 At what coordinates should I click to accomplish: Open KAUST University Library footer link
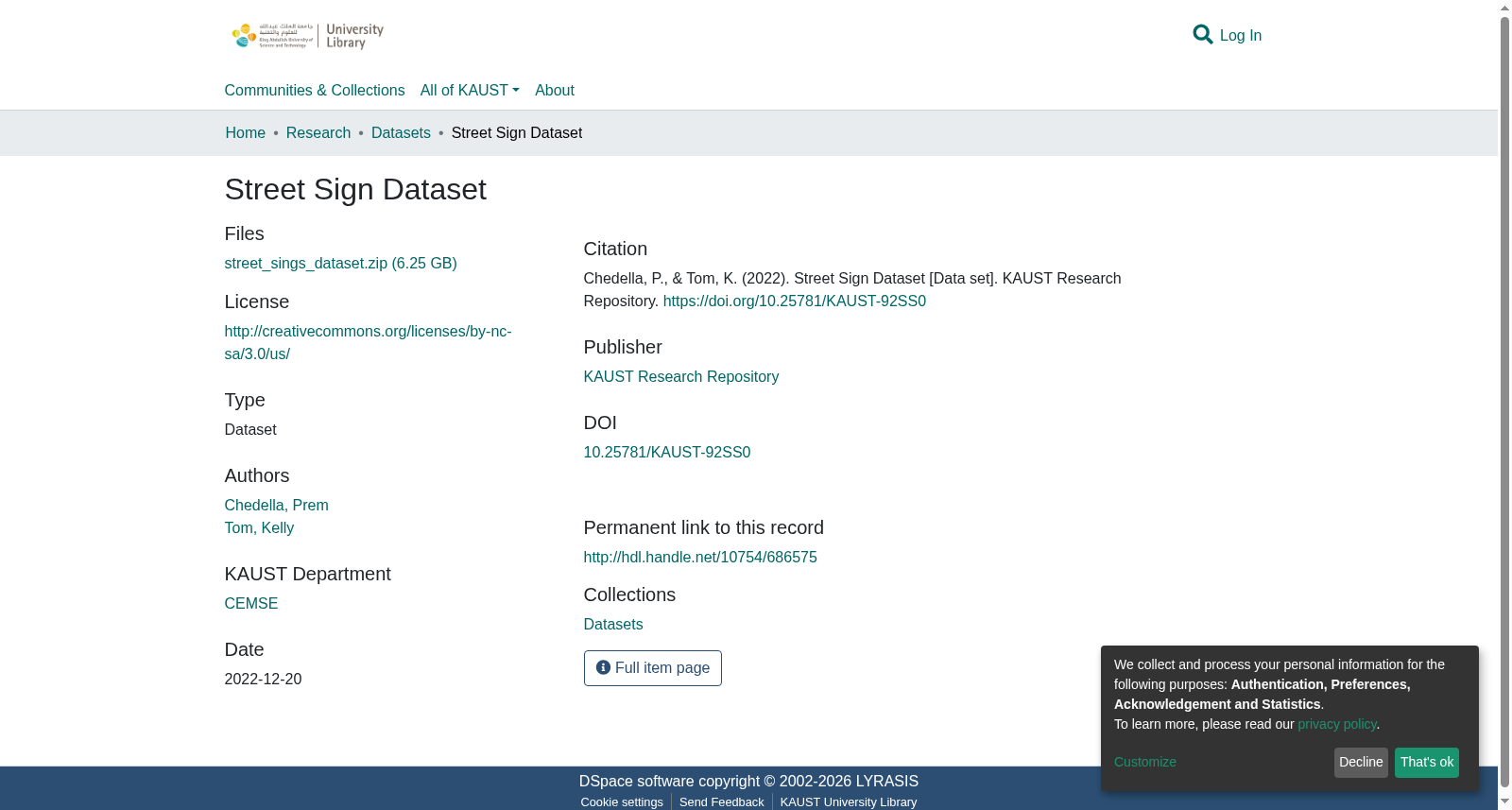point(849,802)
